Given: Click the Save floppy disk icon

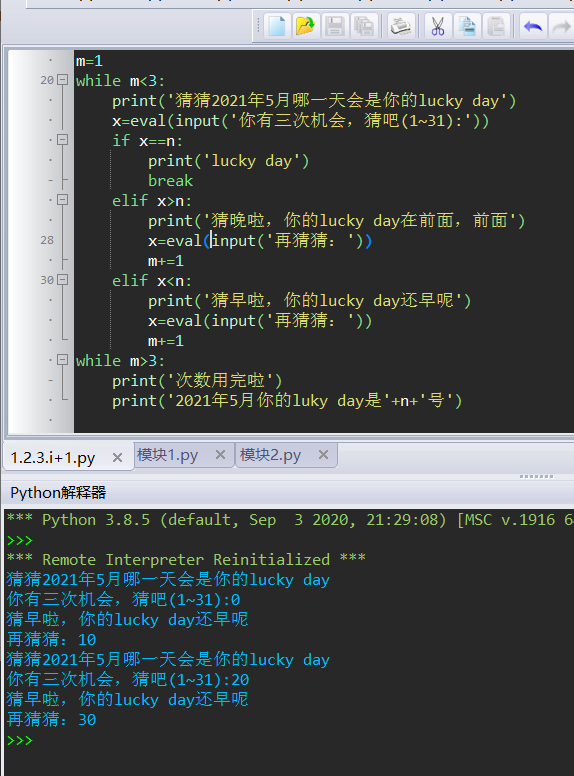Looking at the screenshot, I should [335, 26].
